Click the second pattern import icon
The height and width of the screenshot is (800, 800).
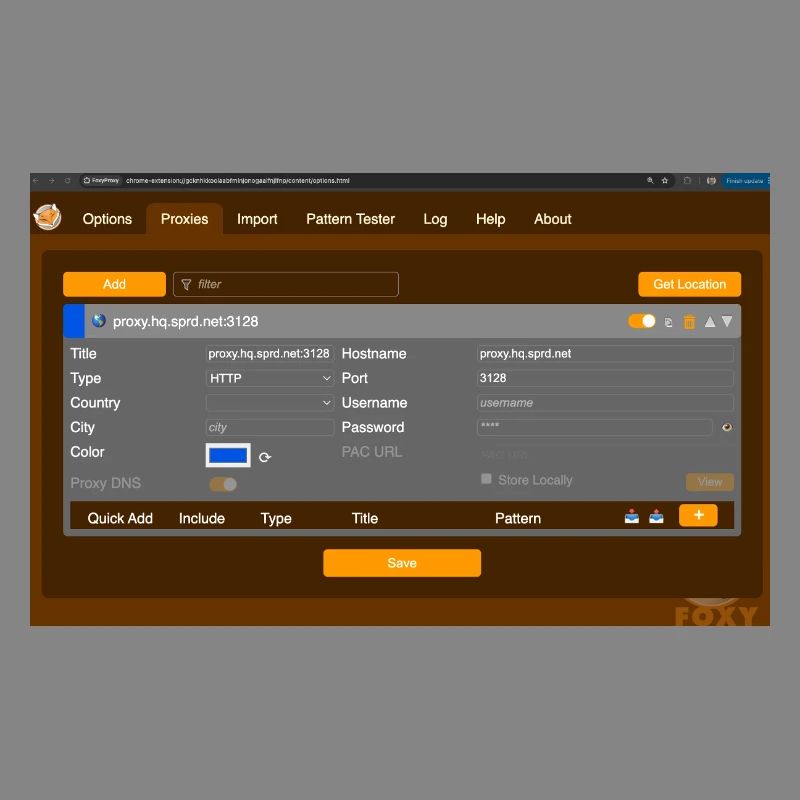pyautogui.click(x=656, y=517)
